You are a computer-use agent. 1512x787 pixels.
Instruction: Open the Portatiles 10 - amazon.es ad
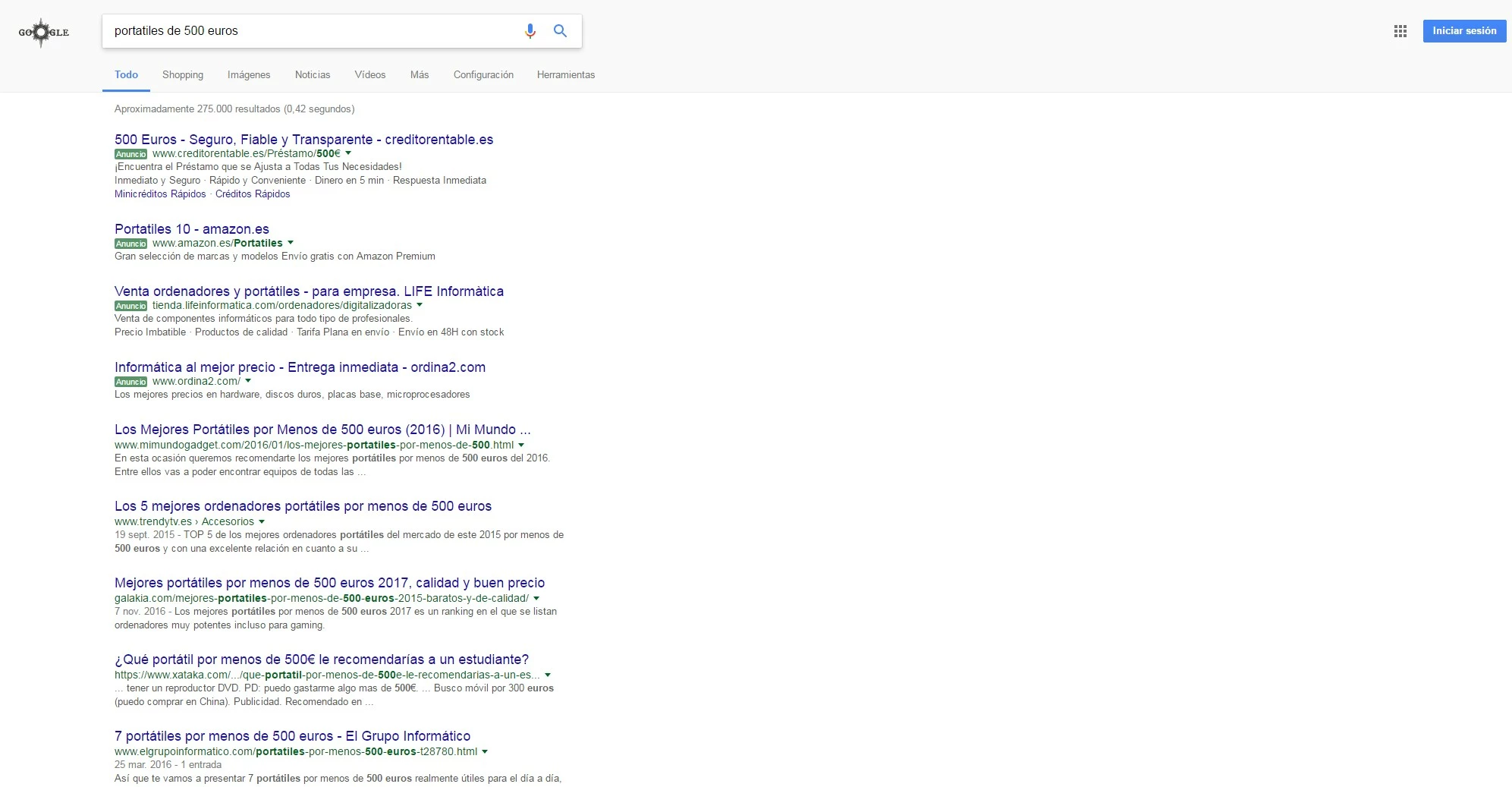click(192, 229)
